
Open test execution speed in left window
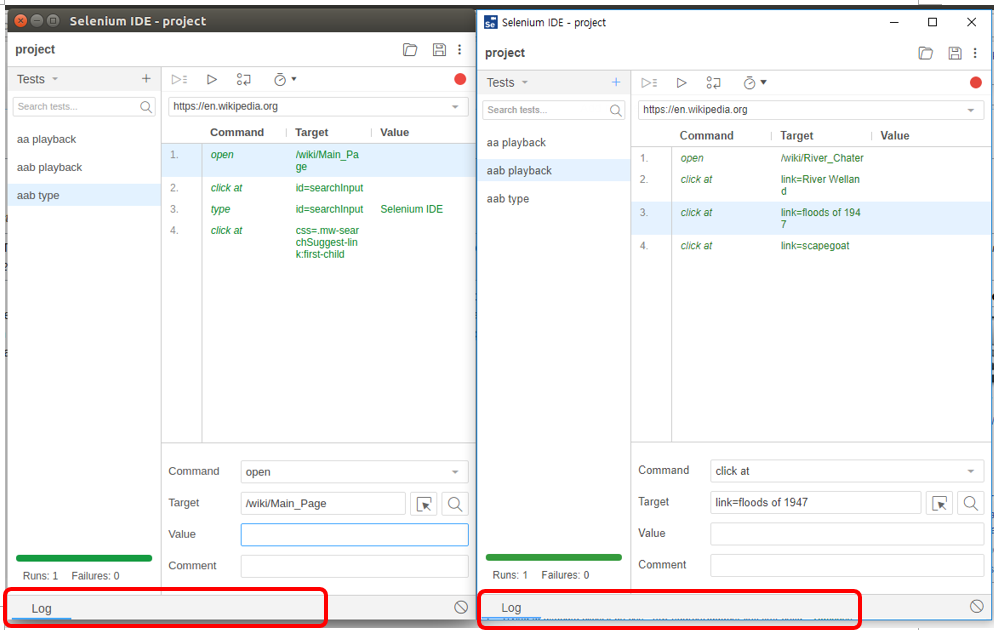tap(285, 79)
